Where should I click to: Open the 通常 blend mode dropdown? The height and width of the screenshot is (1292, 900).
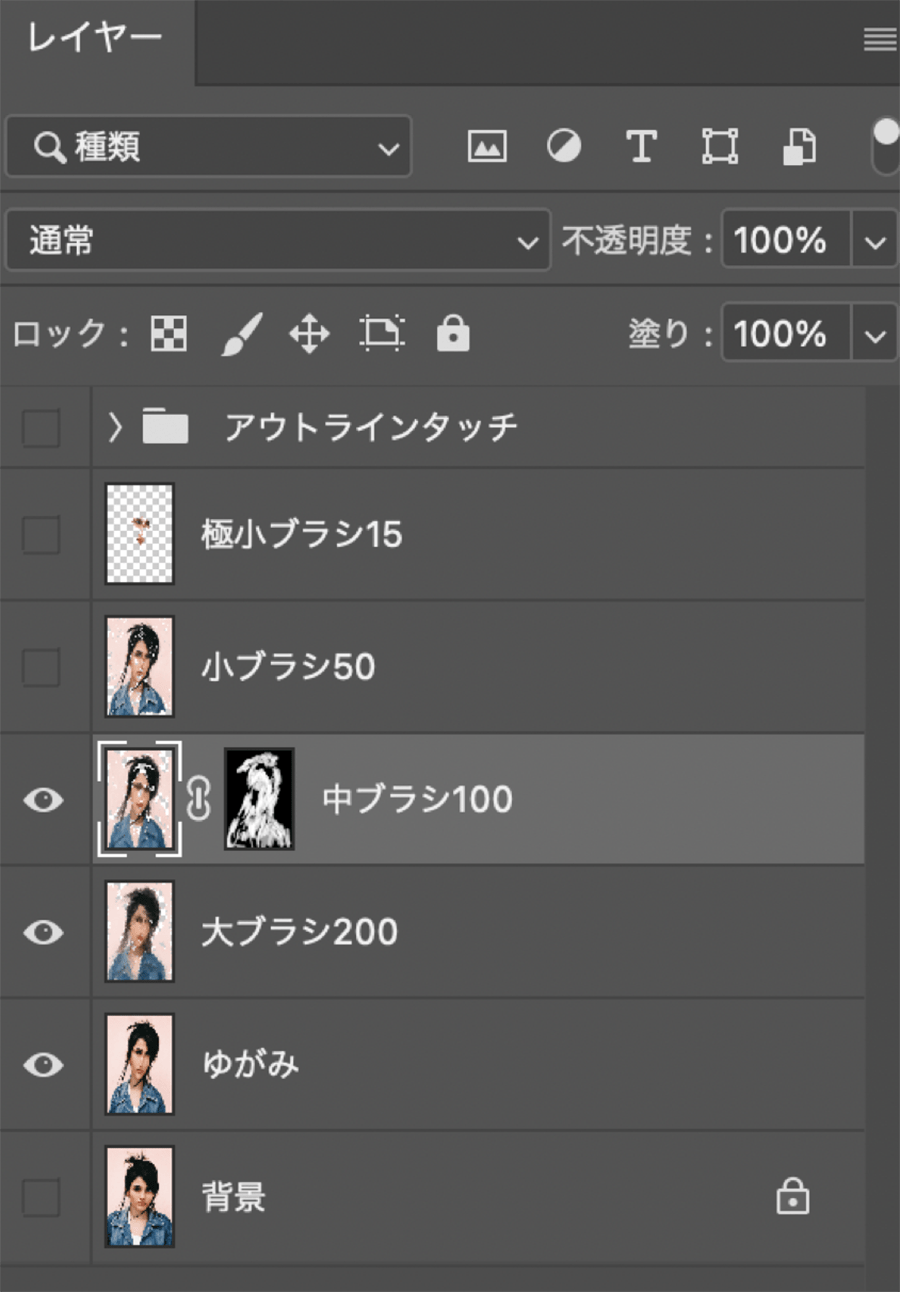click(x=278, y=241)
